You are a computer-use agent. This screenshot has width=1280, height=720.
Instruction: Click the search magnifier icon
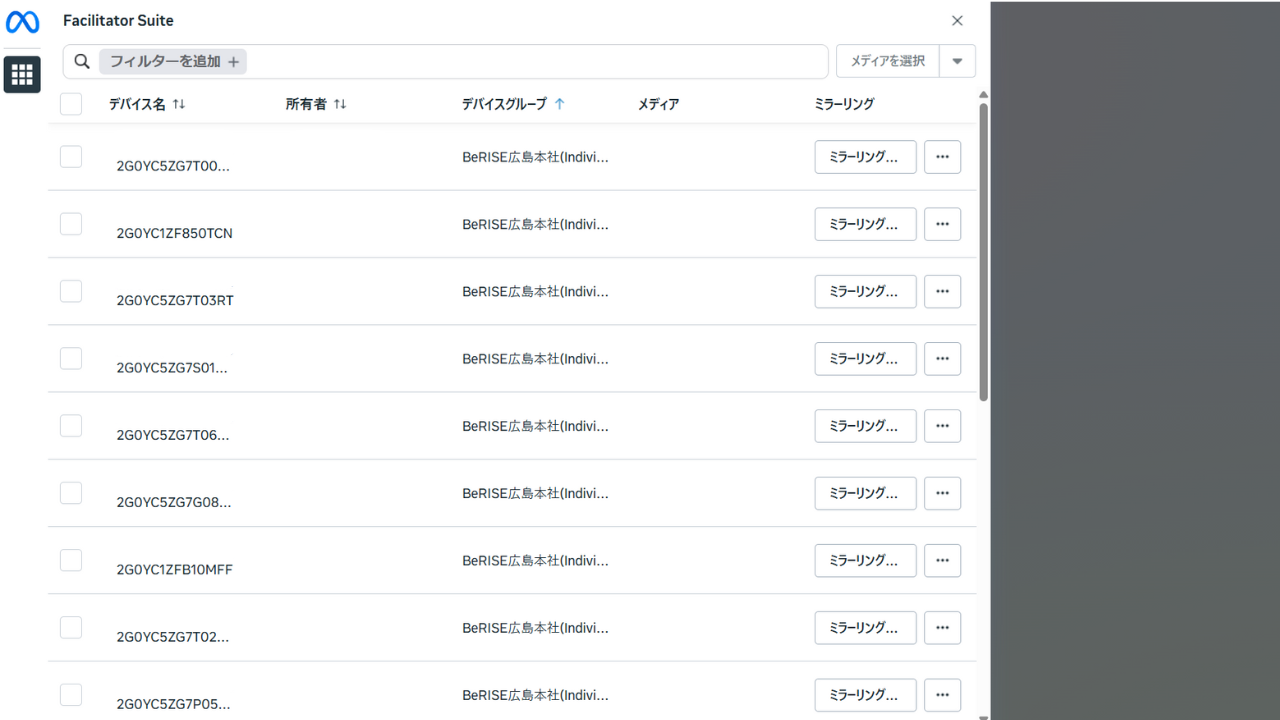82,62
